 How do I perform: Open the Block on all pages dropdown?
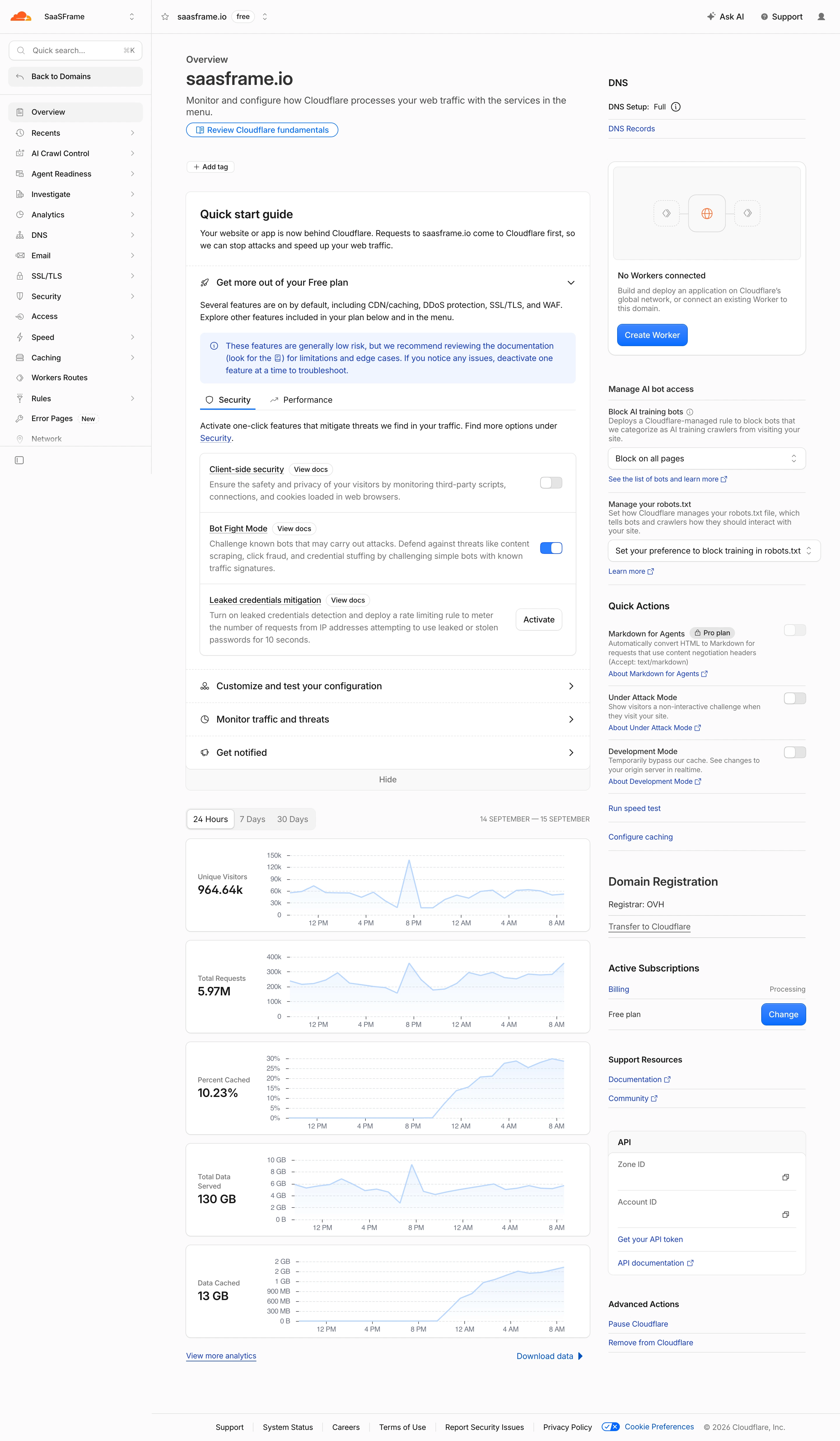point(707,459)
